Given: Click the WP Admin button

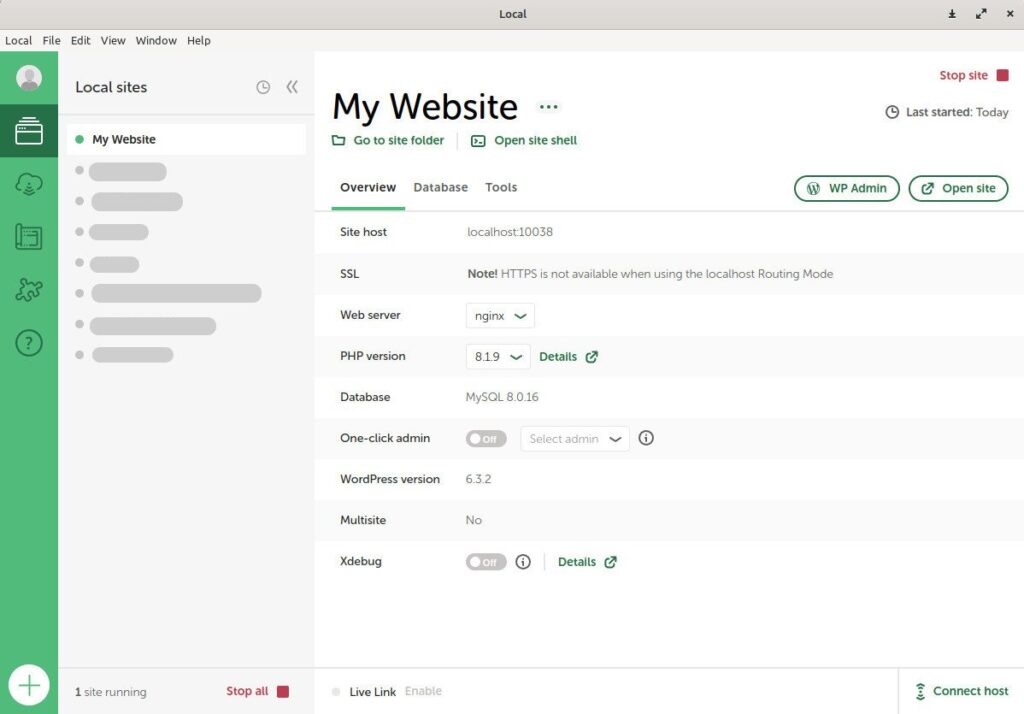Looking at the screenshot, I should pyautogui.click(x=847, y=188).
